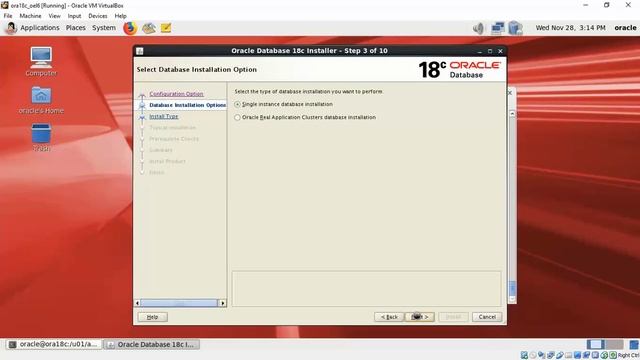
Task: Open the Applications menu
Action: pyautogui.click(x=40, y=28)
